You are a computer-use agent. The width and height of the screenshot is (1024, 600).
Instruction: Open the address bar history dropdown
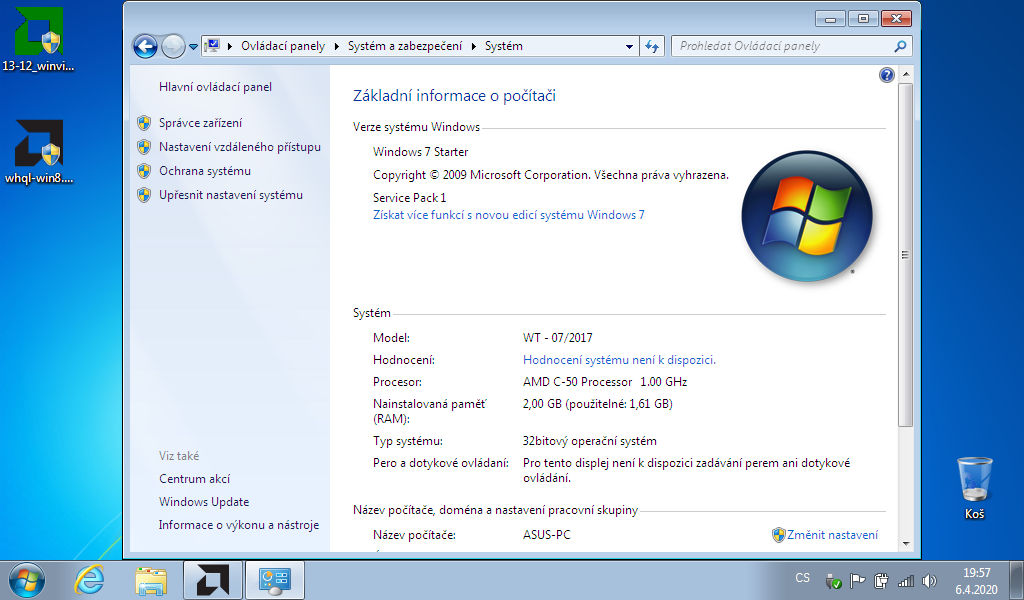pos(629,46)
